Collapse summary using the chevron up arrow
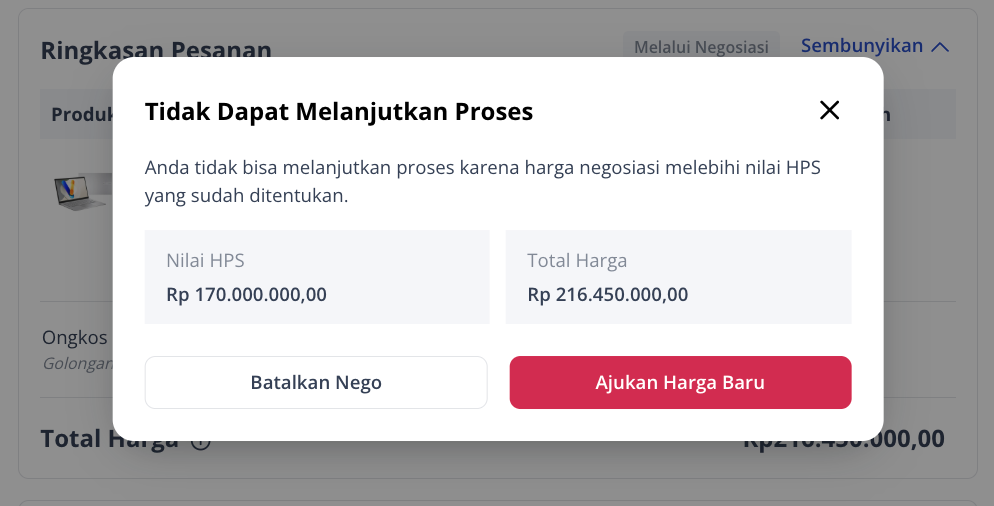Viewport: 994px width, 506px height. click(940, 47)
